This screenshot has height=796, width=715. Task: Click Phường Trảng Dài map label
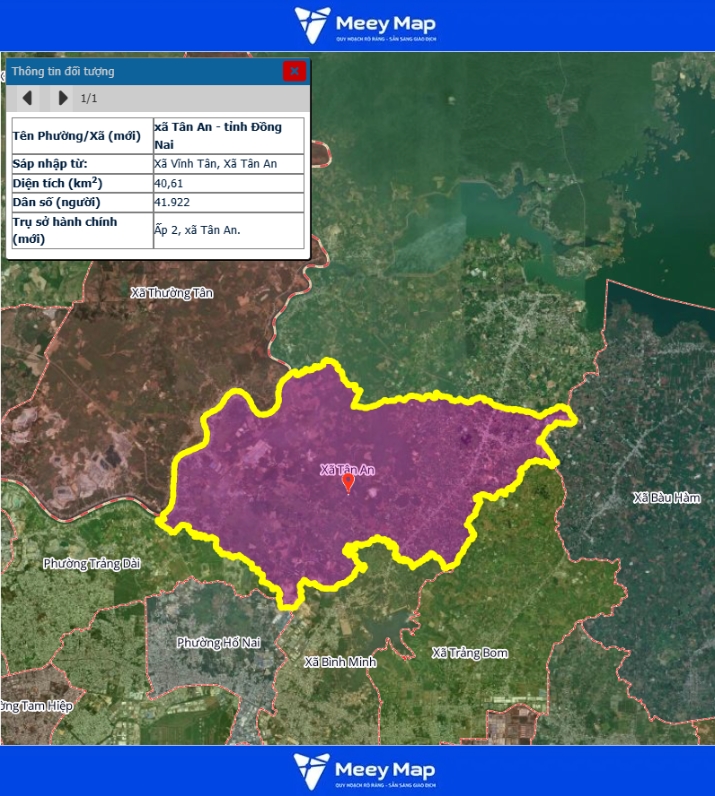click(92, 564)
